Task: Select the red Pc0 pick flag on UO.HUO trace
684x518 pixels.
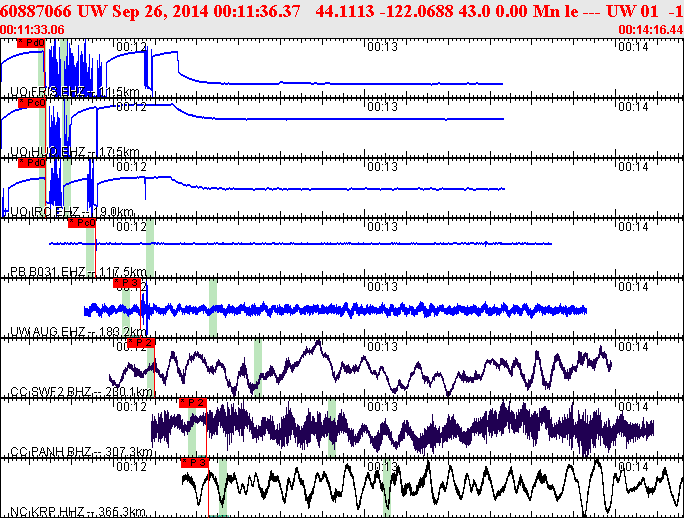Action: (32, 103)
